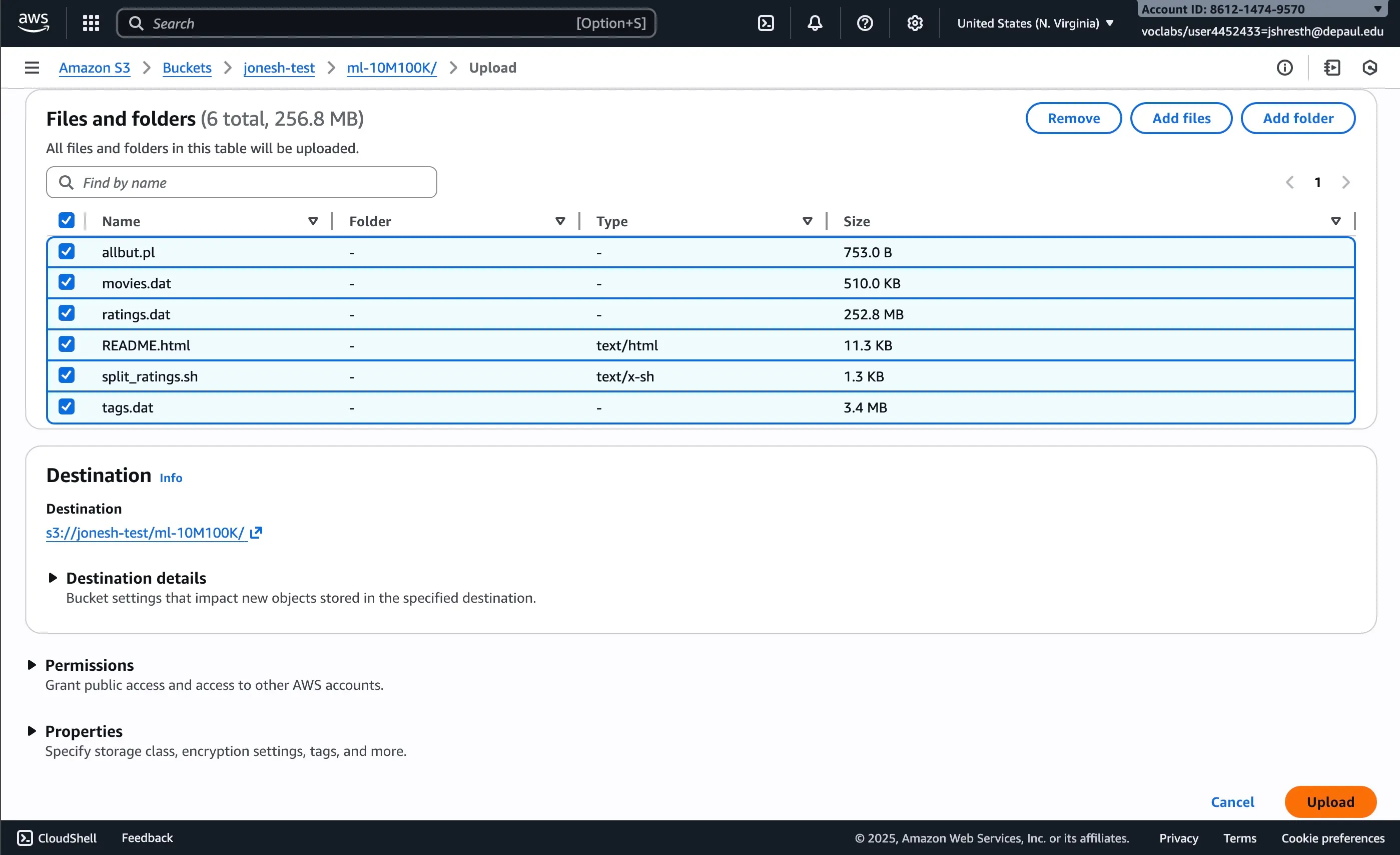Uncheck the tags.dat row
Image resolution: width=1400 pixels, height=855 pixels.
67,406
